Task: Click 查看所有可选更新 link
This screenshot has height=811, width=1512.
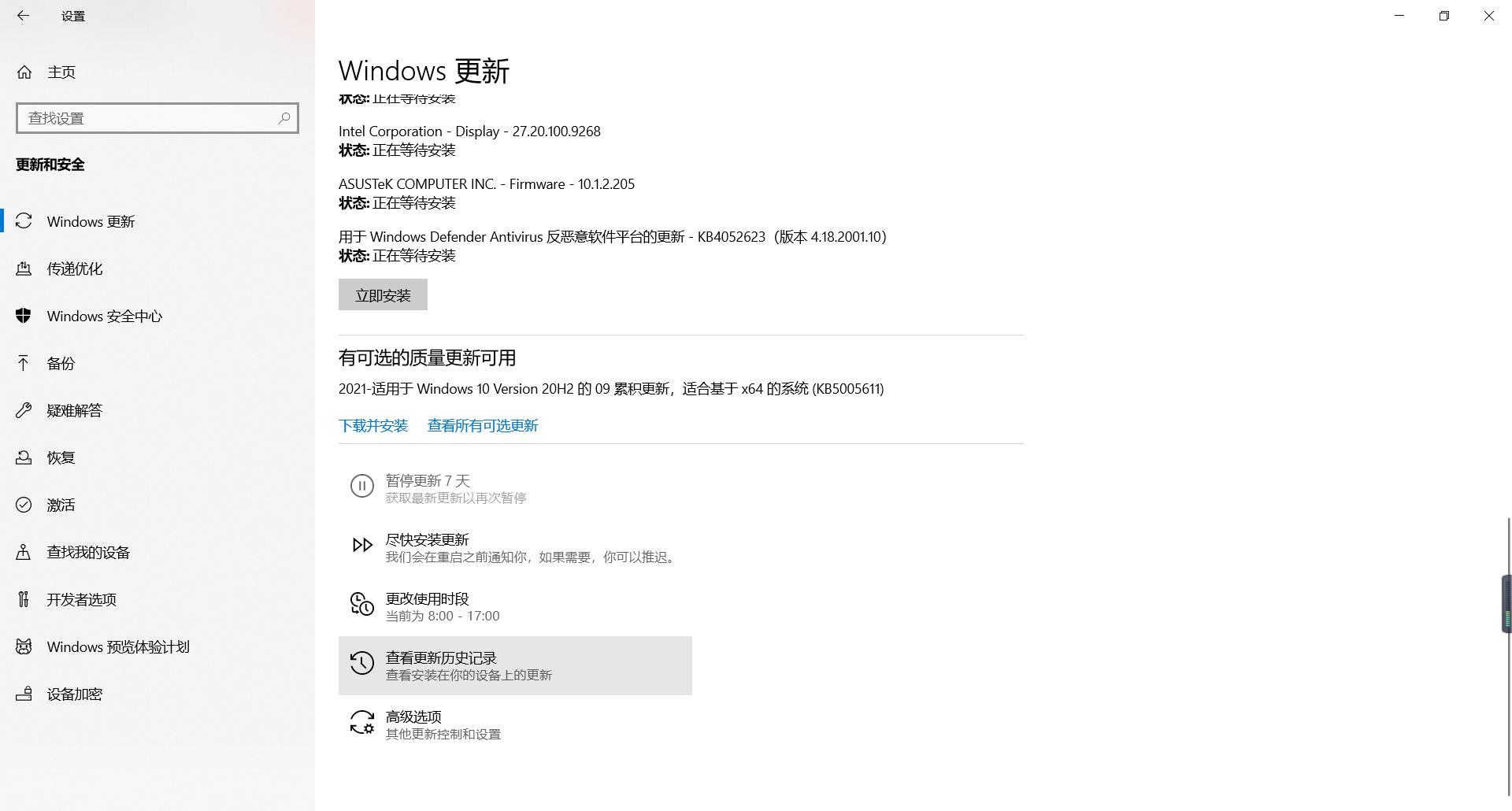Action: pyautogui.click(x=482, y=425)
